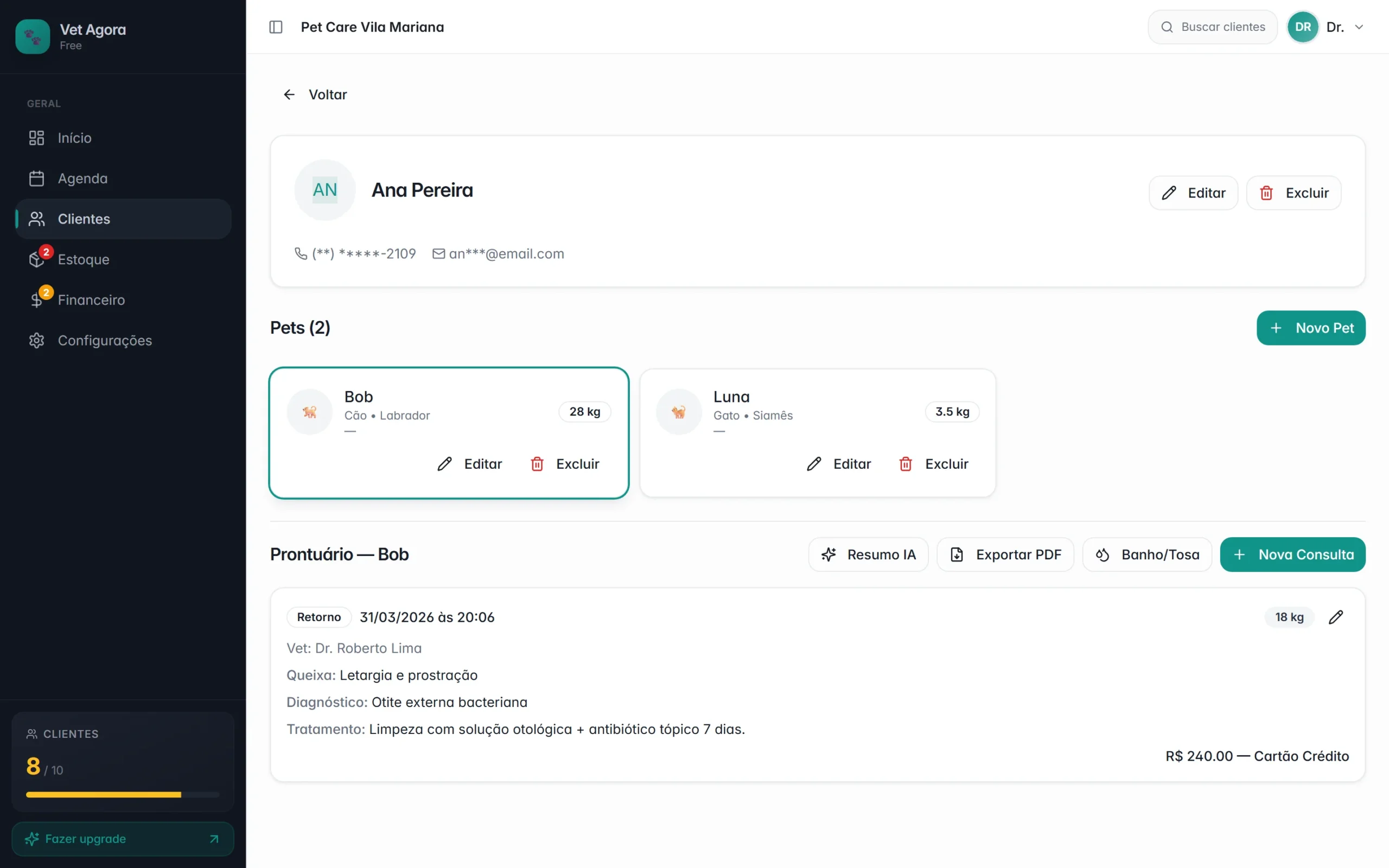Click the plus icon in Novo Pet
1389x868 pixels.
tap(1276, 328)
